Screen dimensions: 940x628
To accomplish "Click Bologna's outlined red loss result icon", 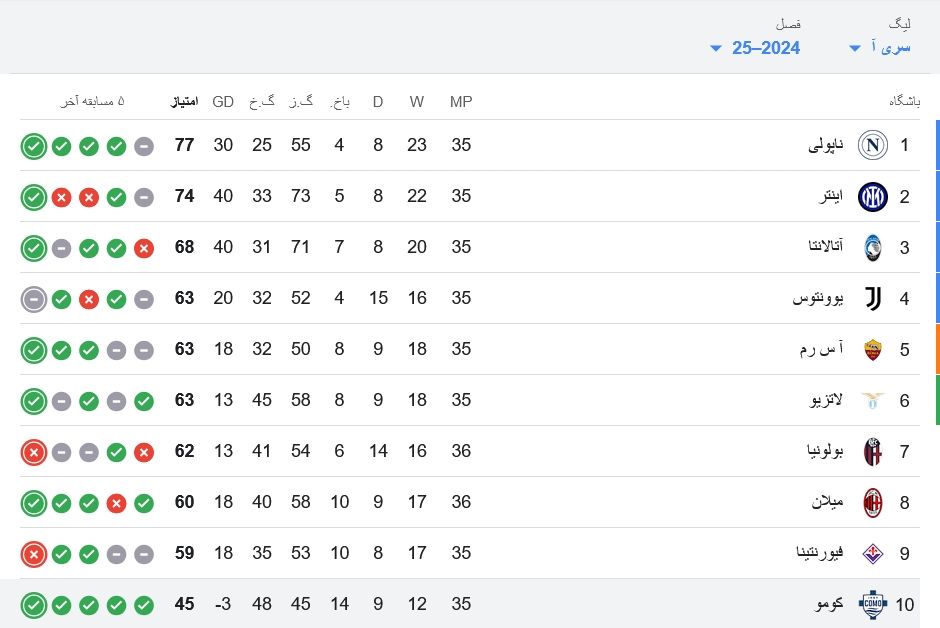I will 34,452.
